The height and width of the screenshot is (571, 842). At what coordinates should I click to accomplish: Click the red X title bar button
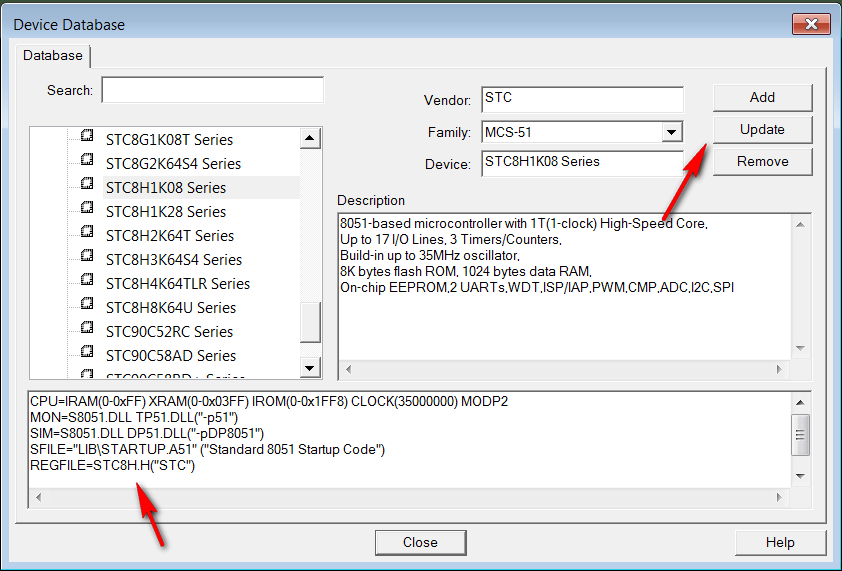tap(811, 24)
